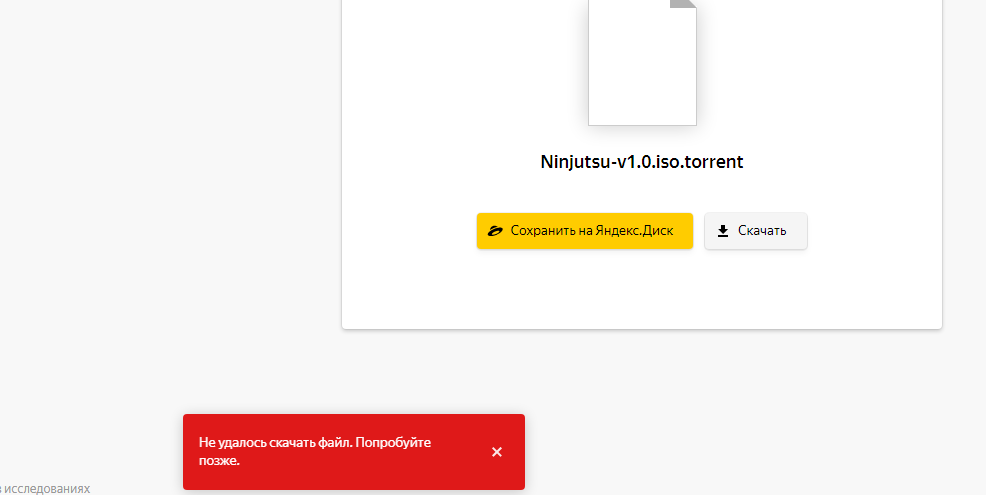Image resolution: width=986 pixels, height=495 pixels.
Task: Click the error message Не удалось скачать файл
Action: pos(275,442)
